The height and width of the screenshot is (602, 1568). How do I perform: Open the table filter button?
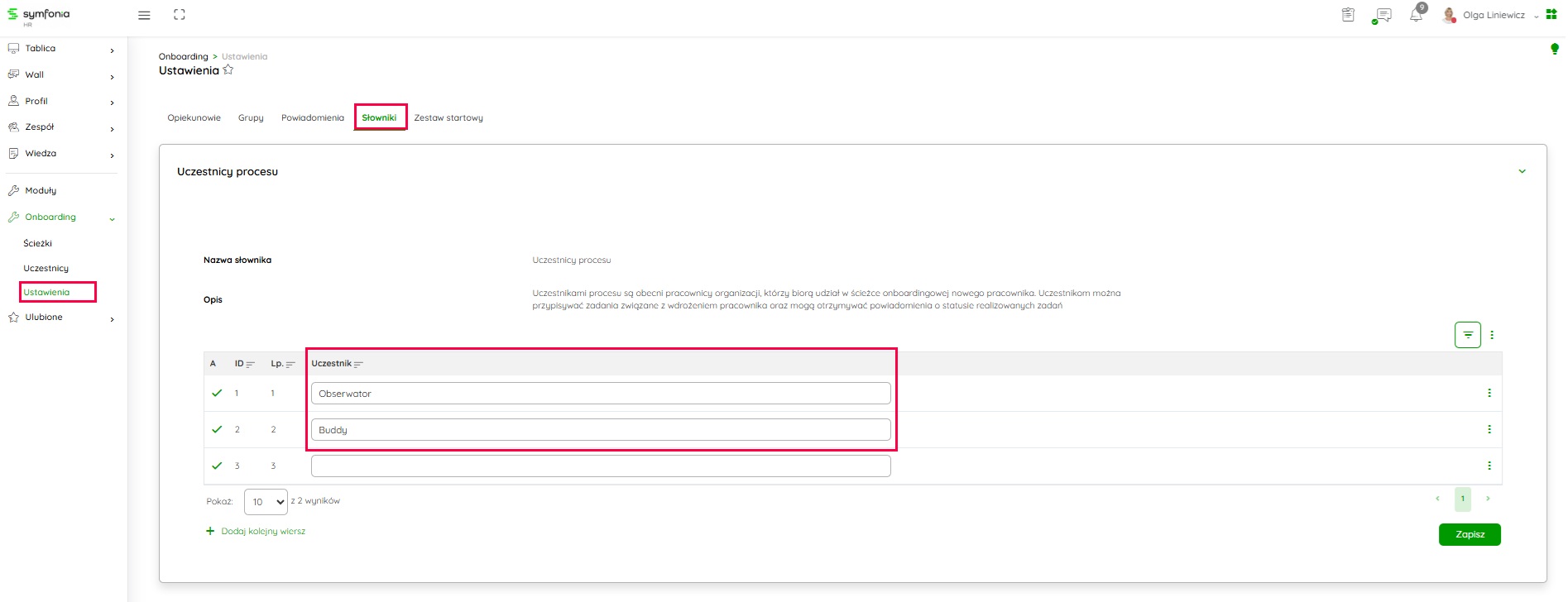coord(1467,335)
